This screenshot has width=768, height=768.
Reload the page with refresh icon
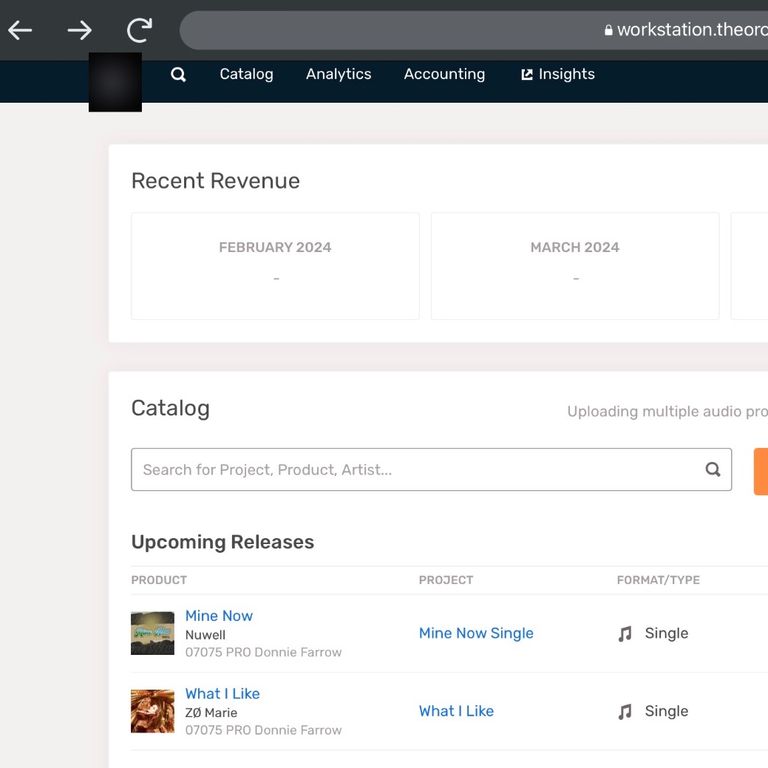coord(140,30)
